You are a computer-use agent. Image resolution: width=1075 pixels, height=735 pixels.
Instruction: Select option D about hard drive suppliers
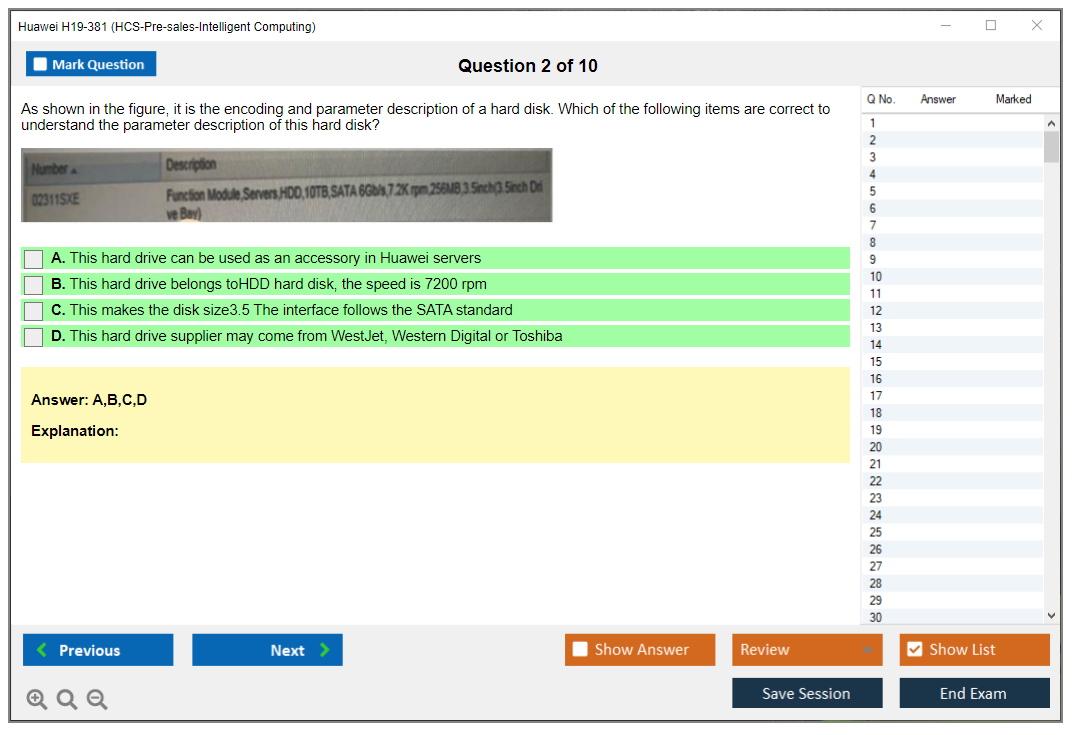click(34, 337)
